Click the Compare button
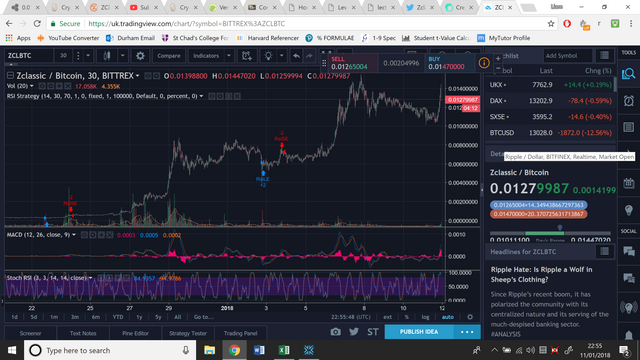The width and height of the screenshot is (640, 360). [x=169, y=56]
